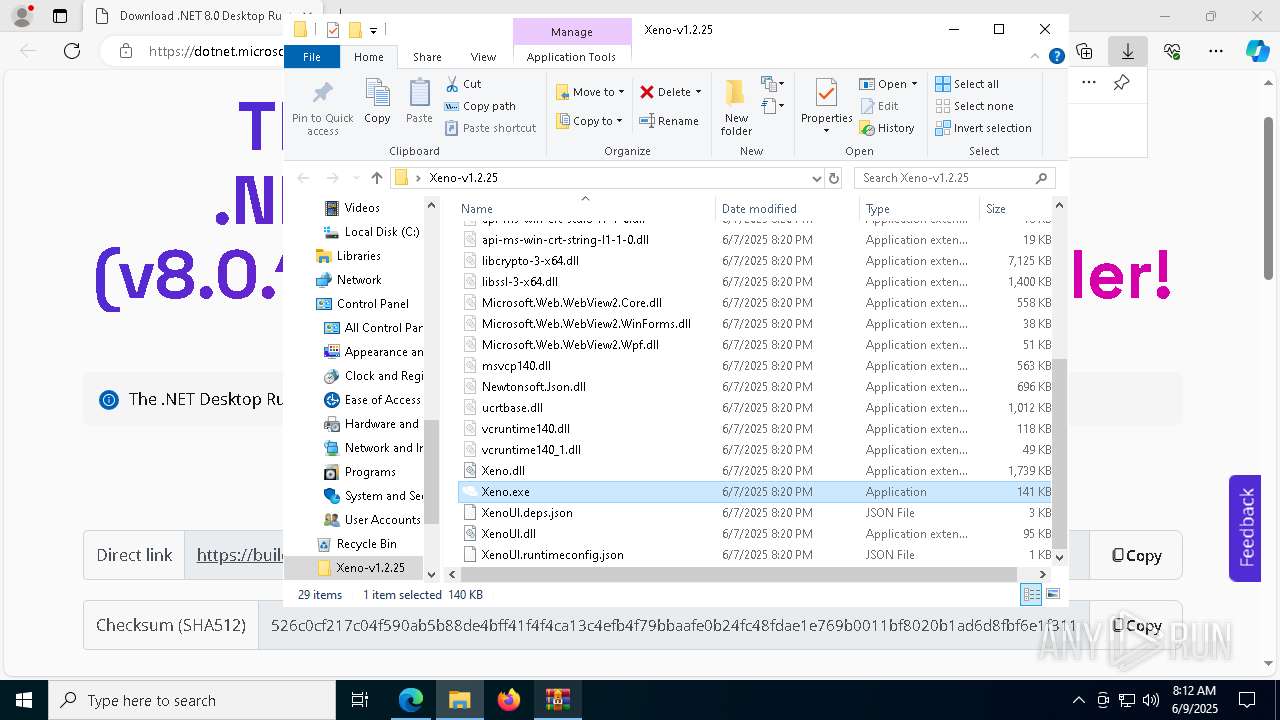Switch to the Share ribbon tab

point(427,57)
